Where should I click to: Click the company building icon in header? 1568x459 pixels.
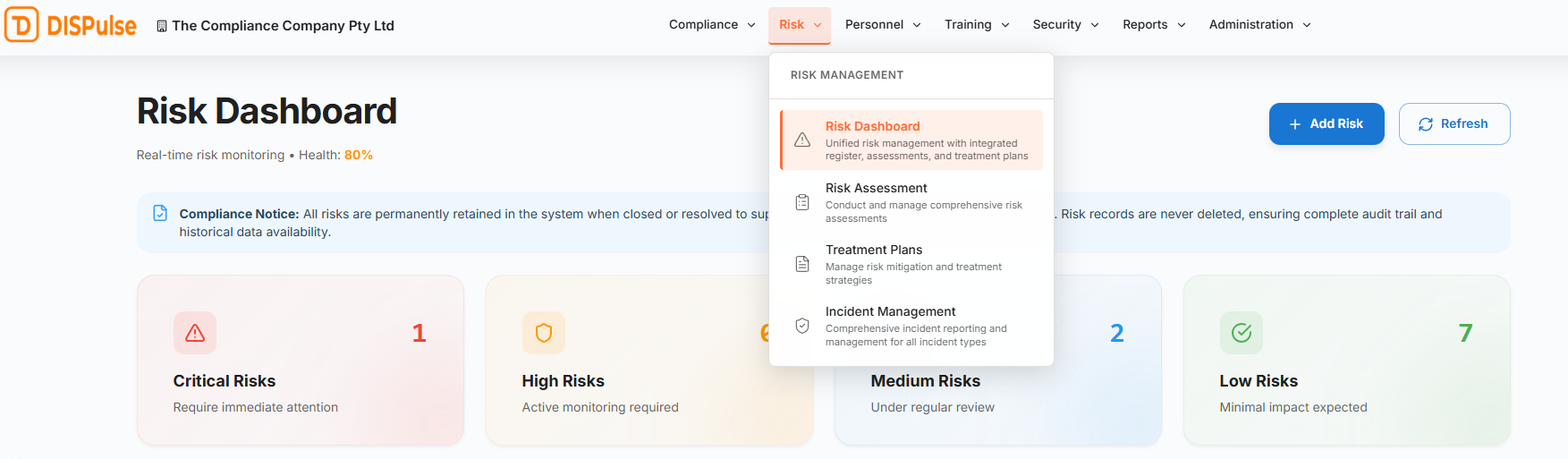pyautogui.click(x=162, y=26)
